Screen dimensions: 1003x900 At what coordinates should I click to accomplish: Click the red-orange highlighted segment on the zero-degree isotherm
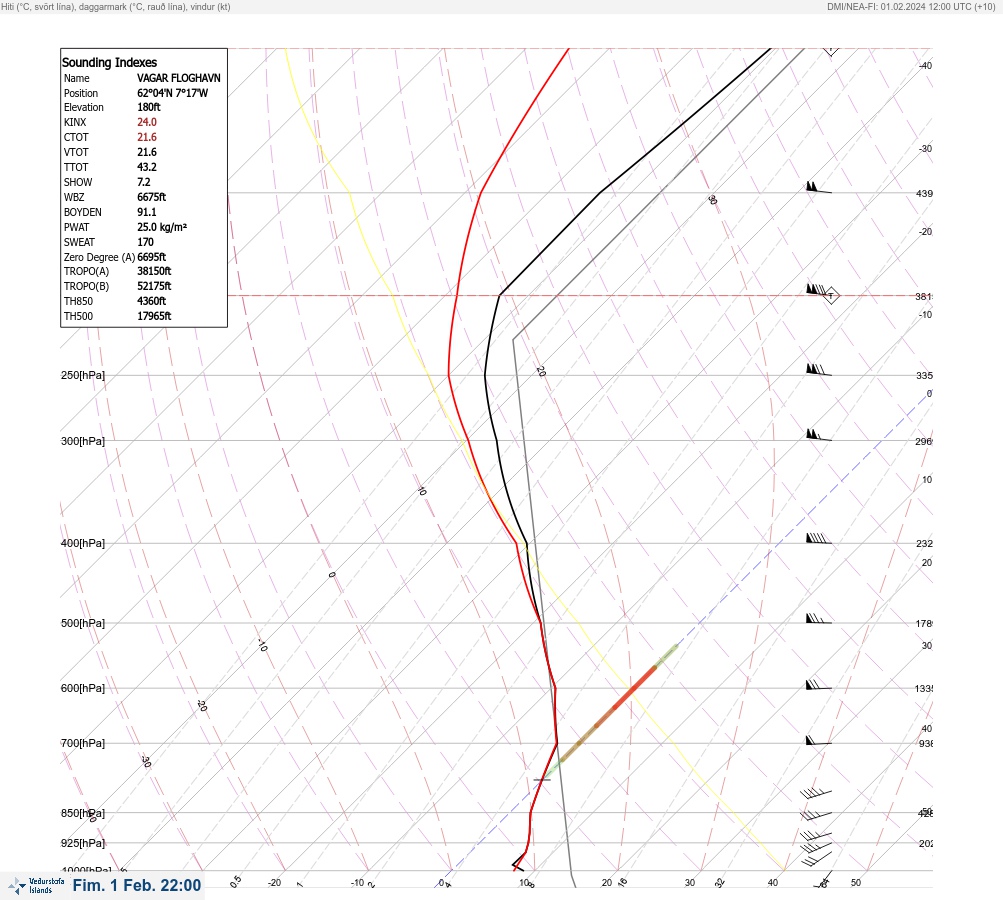point(634,688)
